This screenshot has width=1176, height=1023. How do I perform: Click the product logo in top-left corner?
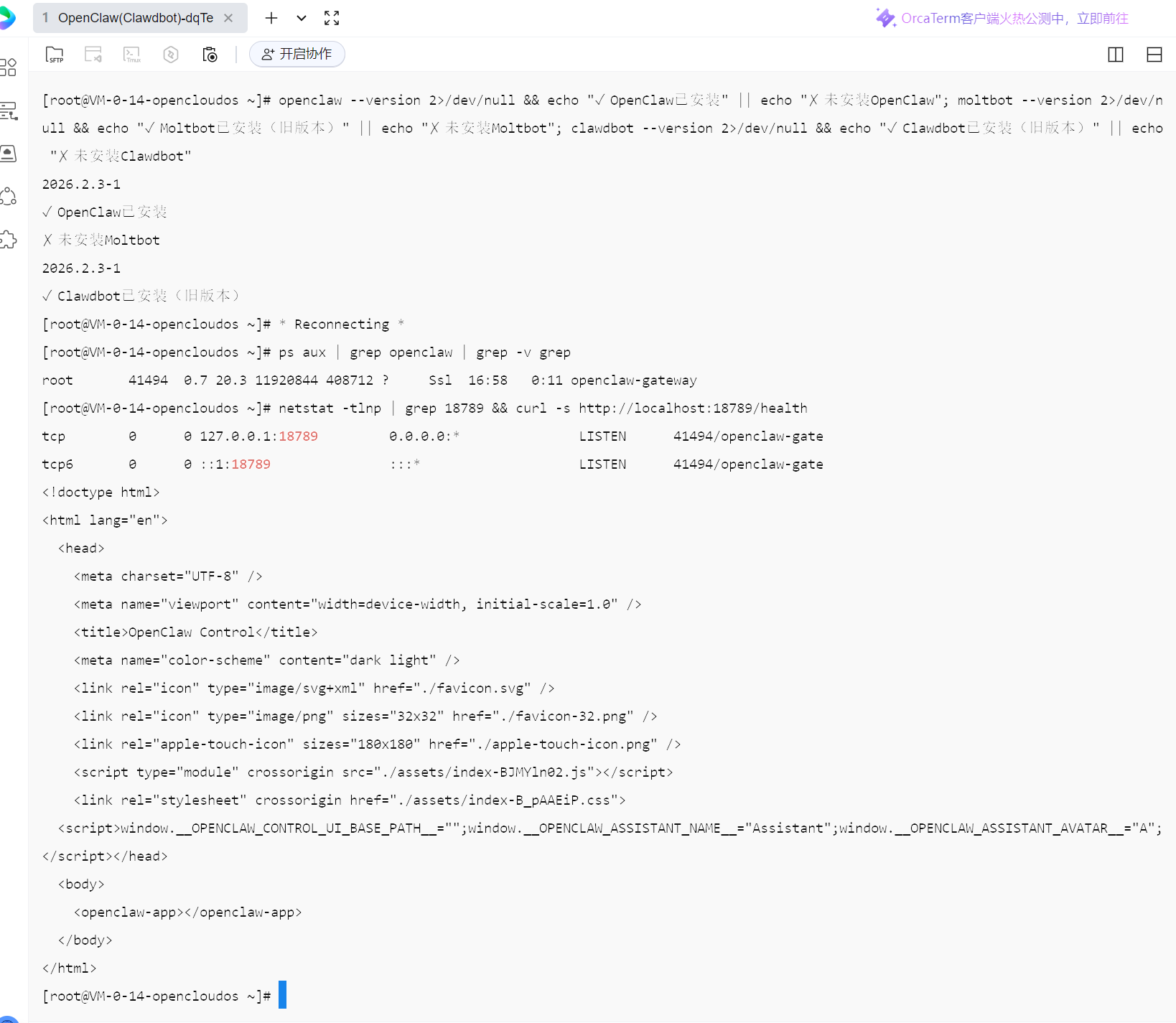7,18
